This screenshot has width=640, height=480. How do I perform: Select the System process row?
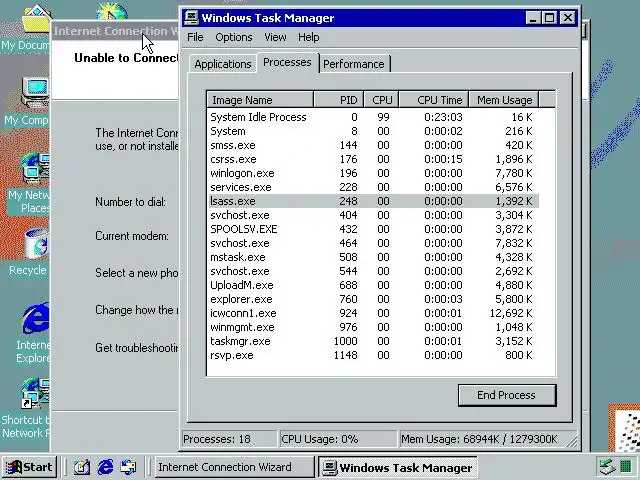[373, 131]
